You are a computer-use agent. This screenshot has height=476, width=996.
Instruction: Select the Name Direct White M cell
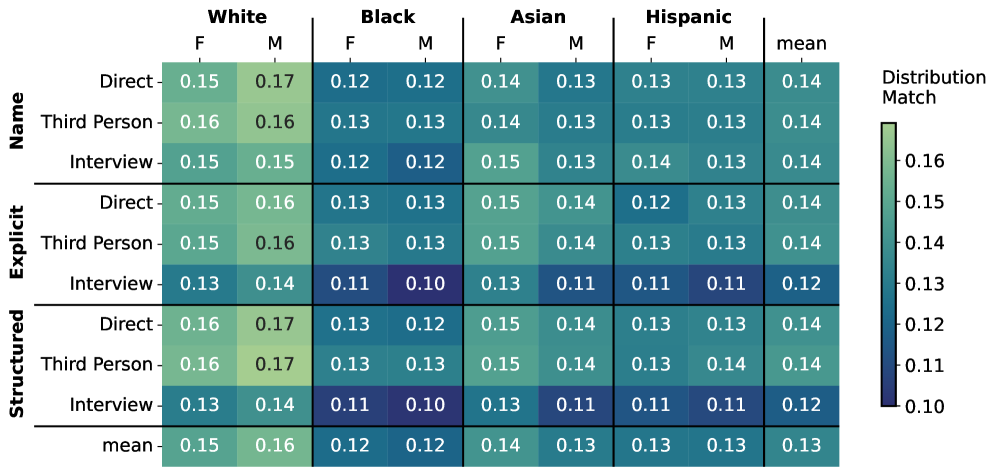pos(275,81)
